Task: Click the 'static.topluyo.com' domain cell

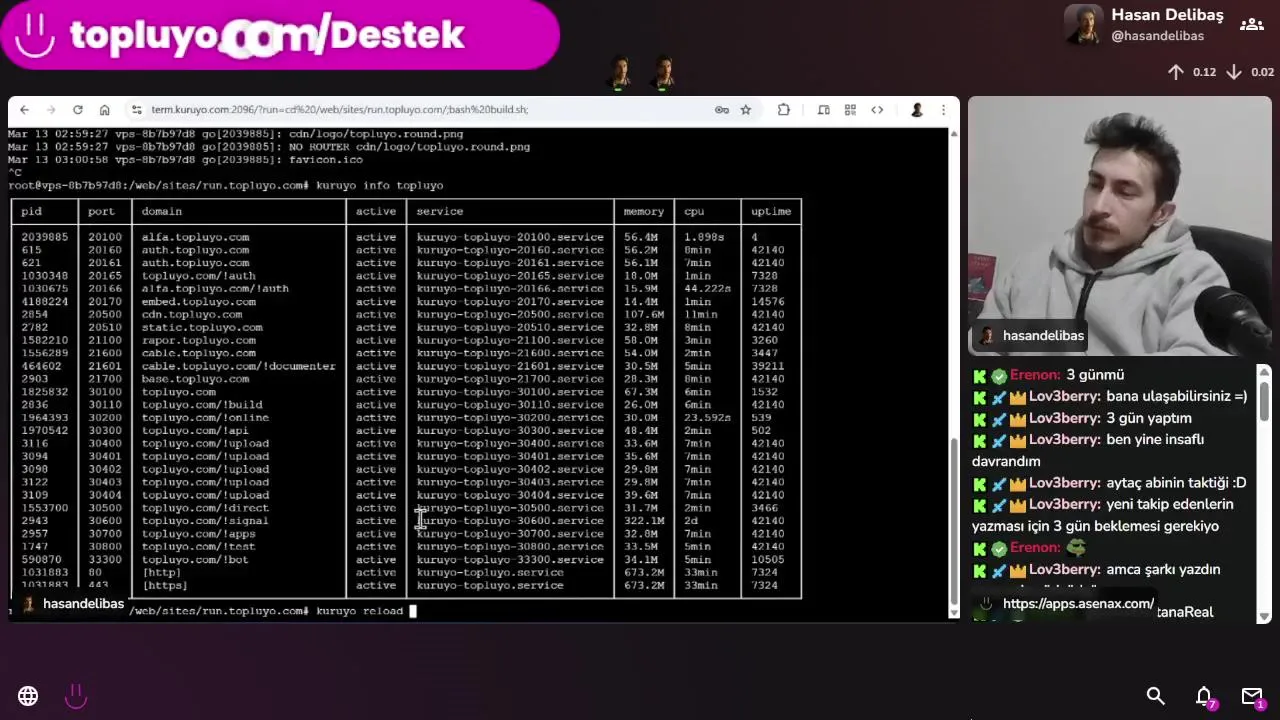Action: click(201, 327)
